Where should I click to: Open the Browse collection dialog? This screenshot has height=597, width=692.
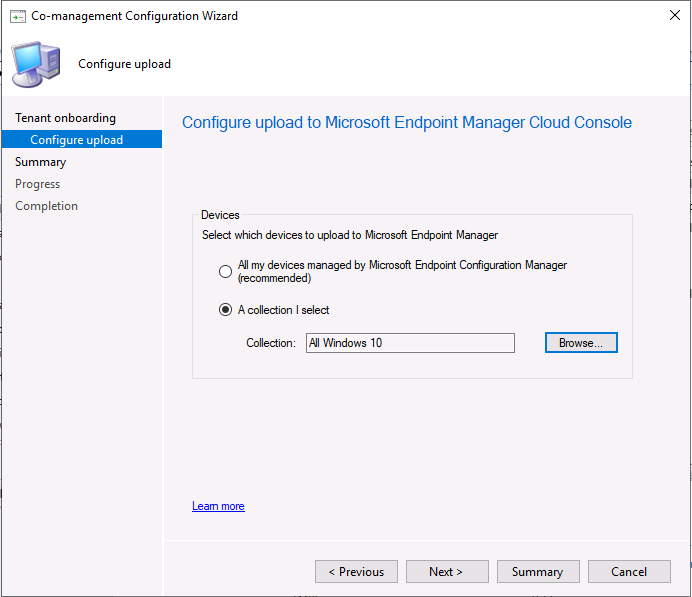tap(581, 343)
